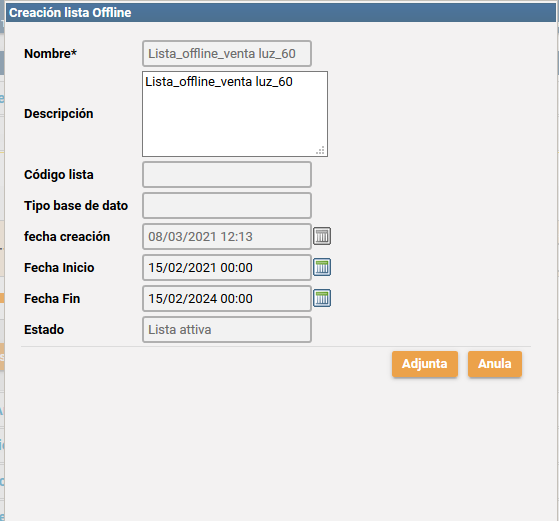This screenshot has width=559, height=521.
Task: Click the Adjunta button
Action: 425,364
